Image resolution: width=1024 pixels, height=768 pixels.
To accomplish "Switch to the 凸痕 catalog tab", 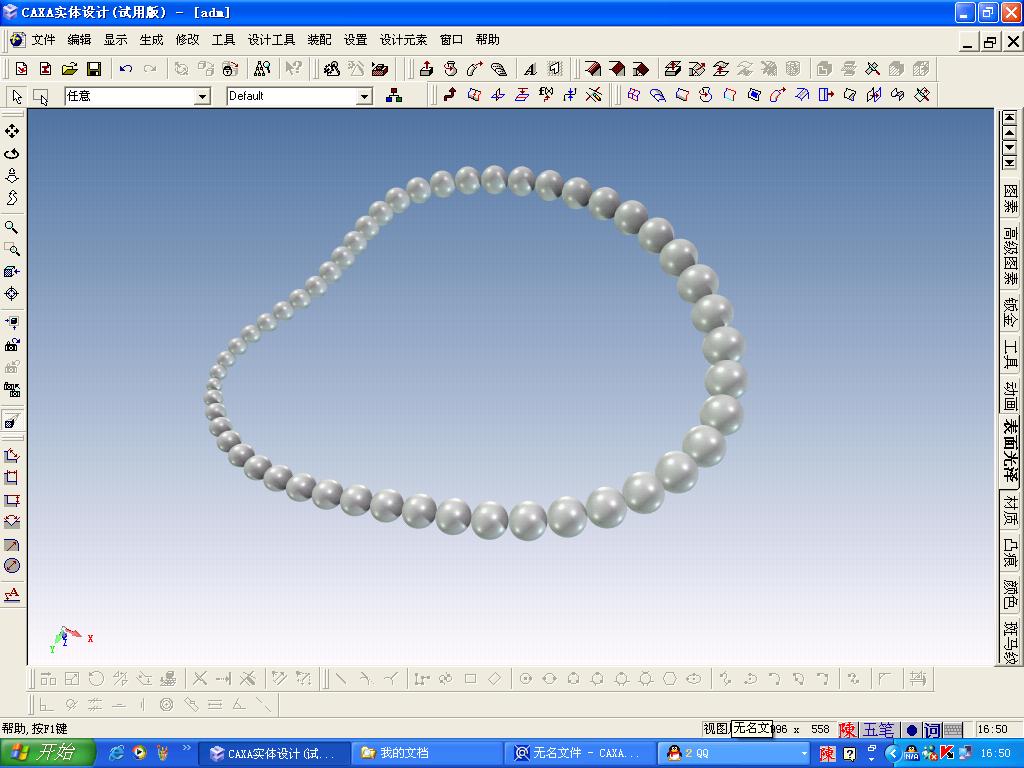I will [1010, 552].
